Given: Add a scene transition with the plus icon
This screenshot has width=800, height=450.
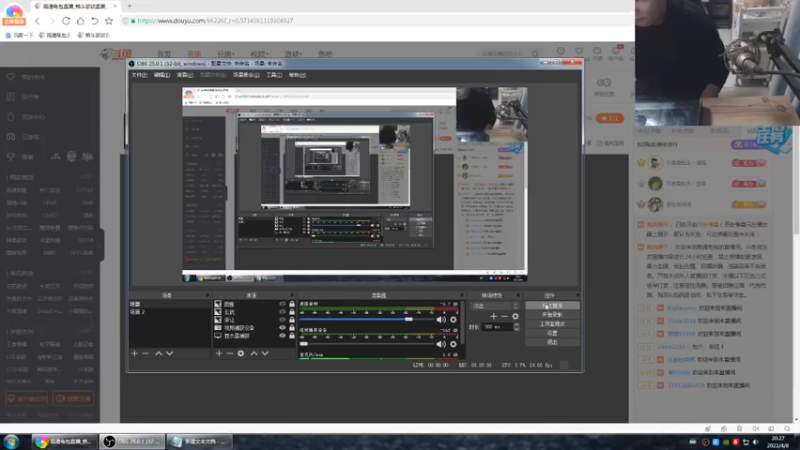Looking at the screenshot, I should click(493, 316).
